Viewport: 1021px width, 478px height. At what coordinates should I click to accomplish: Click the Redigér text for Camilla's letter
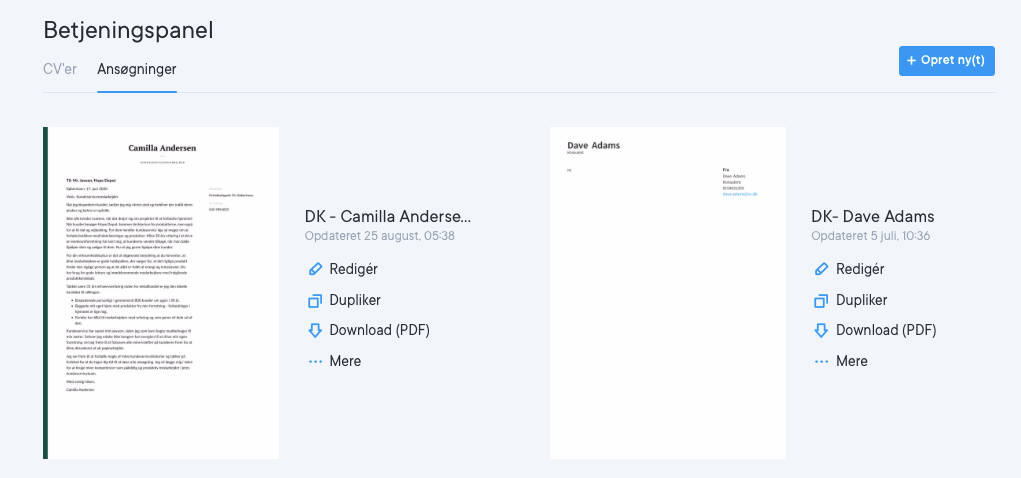point(356,269)
